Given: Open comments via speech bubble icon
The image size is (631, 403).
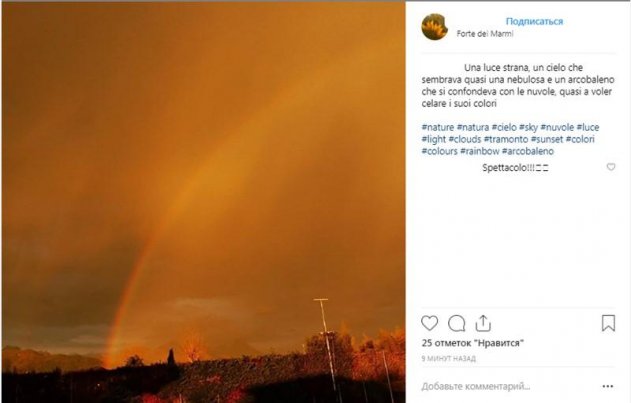Looking at the screenshot, I should tap(457, 323).
